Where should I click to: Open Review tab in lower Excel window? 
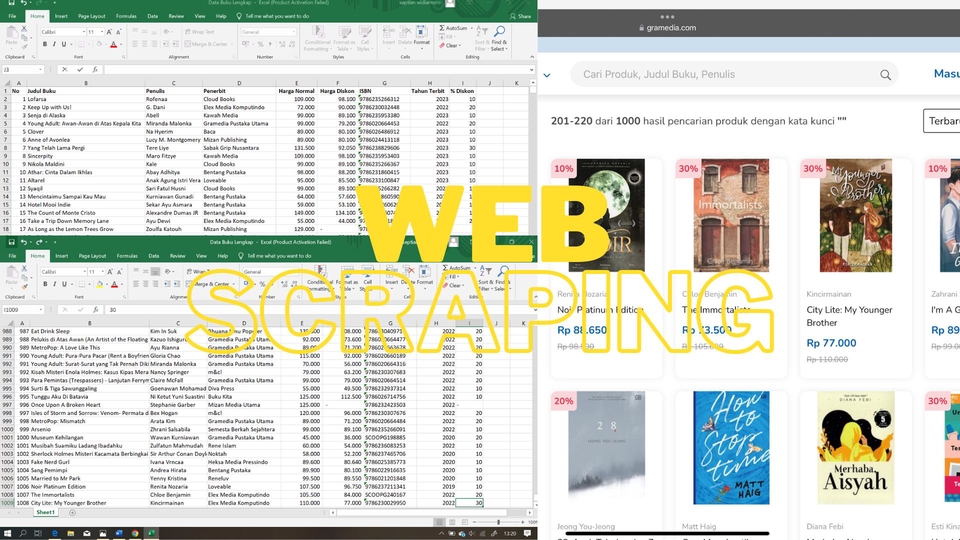tap(178, 256)
